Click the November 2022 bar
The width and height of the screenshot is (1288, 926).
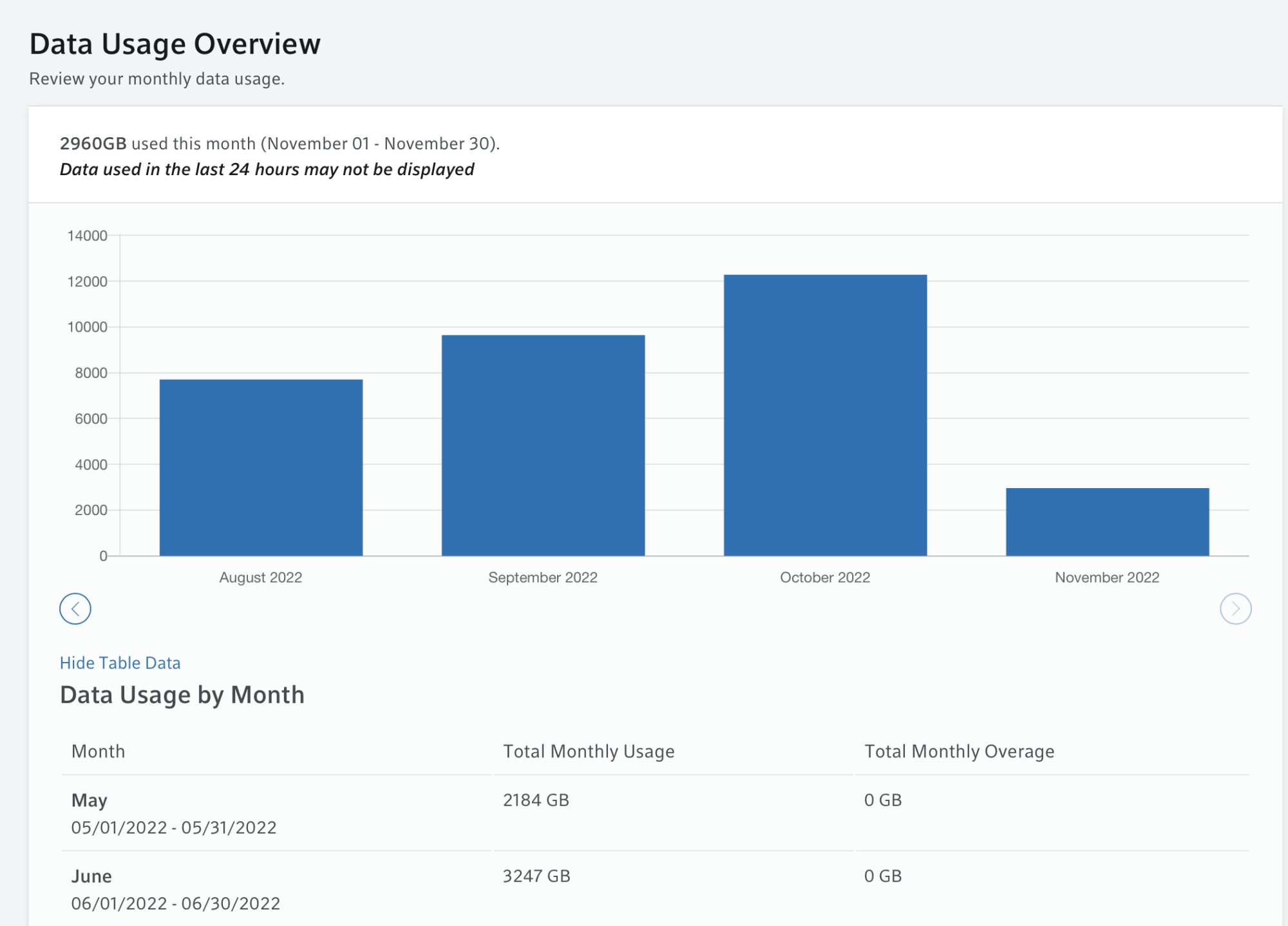pyautogui.click(x=1107, y=522)
